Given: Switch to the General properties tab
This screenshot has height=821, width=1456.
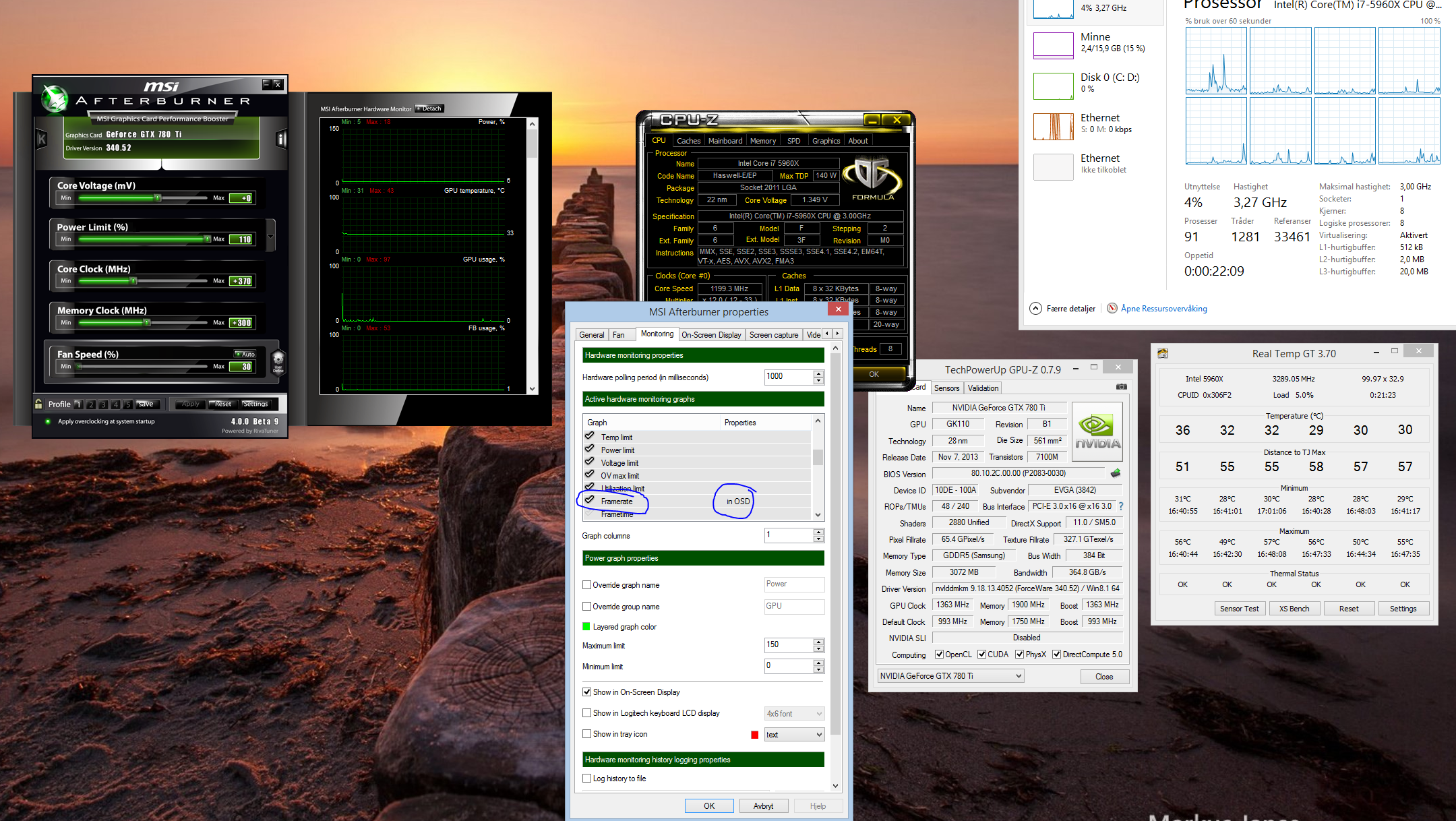Looking at the screenshot, I should click(x=592, y=334).
